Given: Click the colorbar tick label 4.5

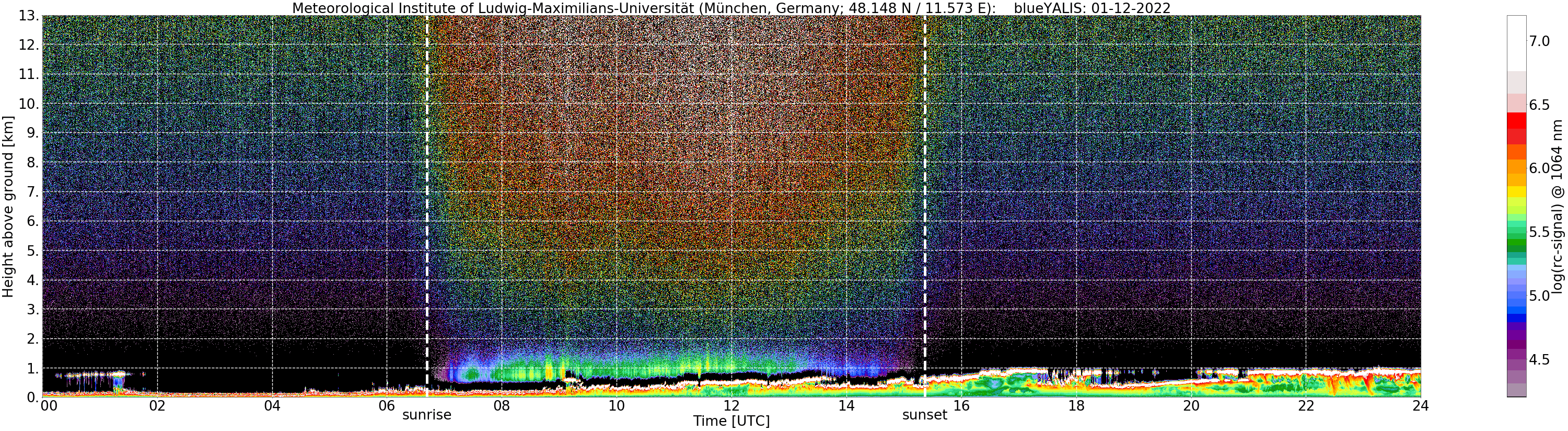Looking at the screenshot, I should [x=1539, y=360].
